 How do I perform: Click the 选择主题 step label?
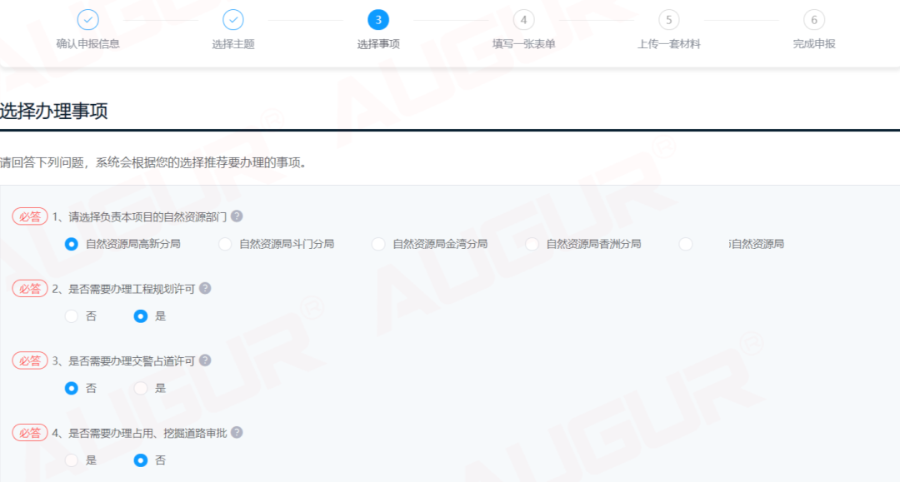pos(233,44)
